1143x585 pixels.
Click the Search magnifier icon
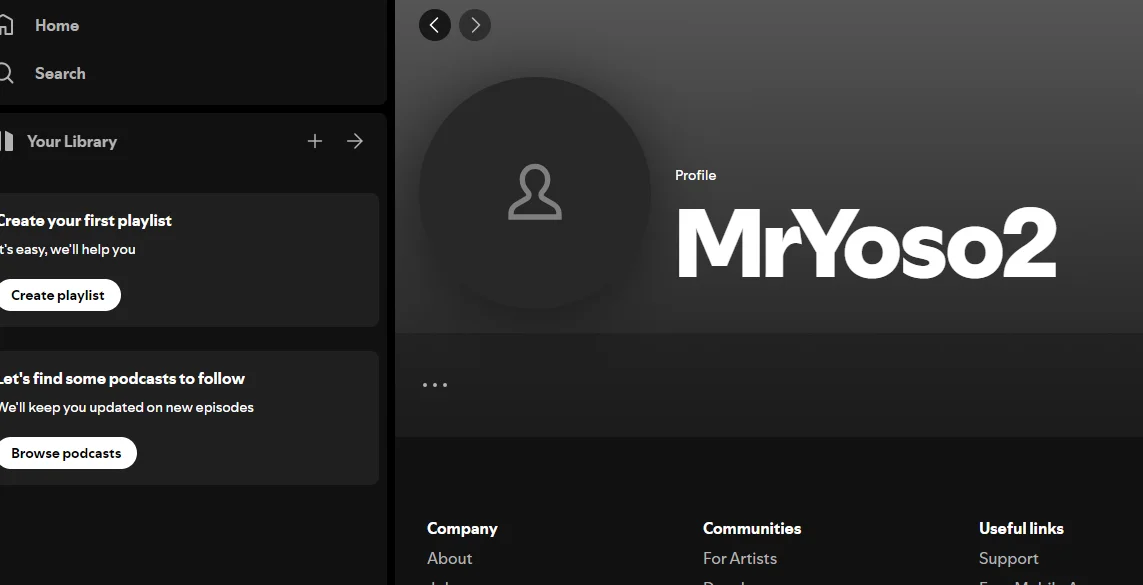point(6,74)
